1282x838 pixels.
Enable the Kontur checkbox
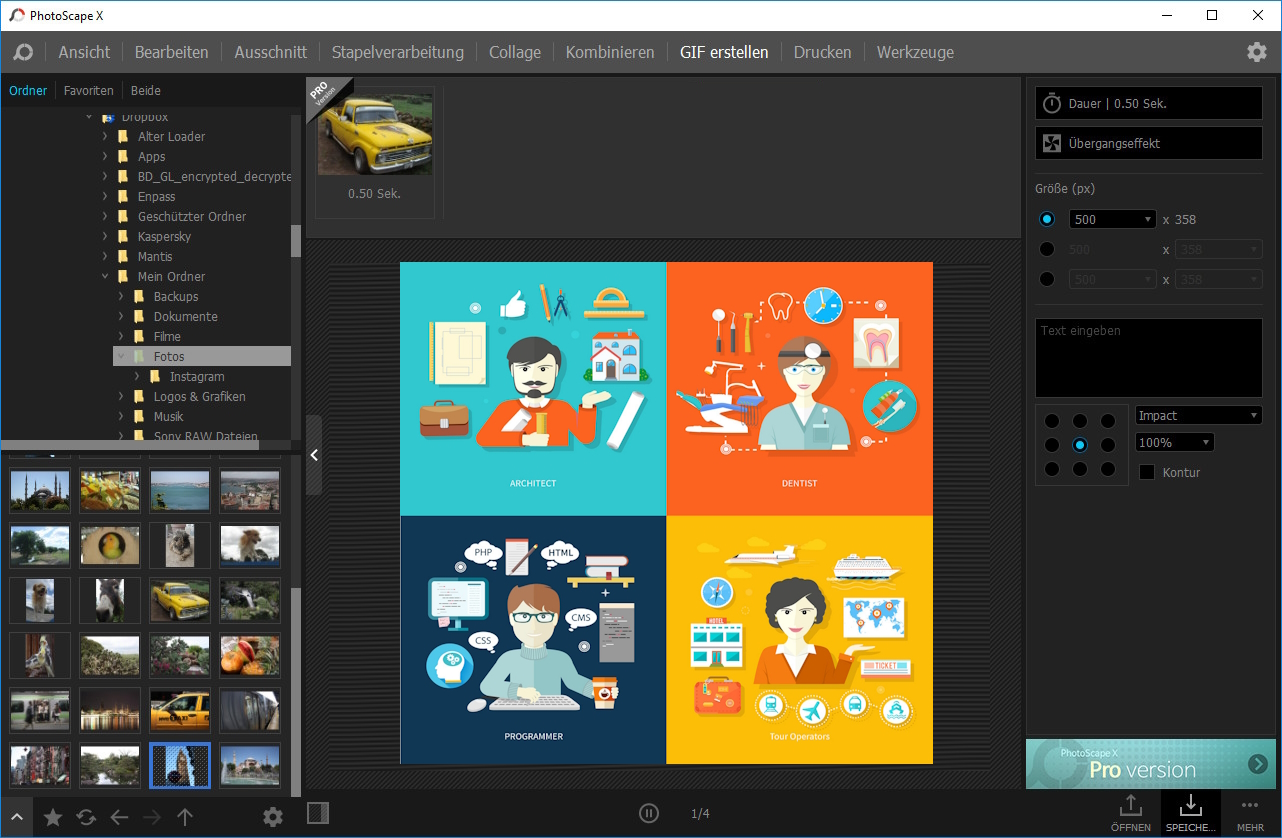tap(1147, 472)
